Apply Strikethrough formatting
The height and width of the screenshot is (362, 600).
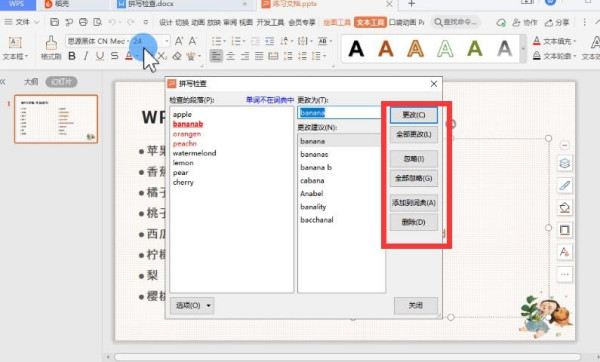[114, 56]
